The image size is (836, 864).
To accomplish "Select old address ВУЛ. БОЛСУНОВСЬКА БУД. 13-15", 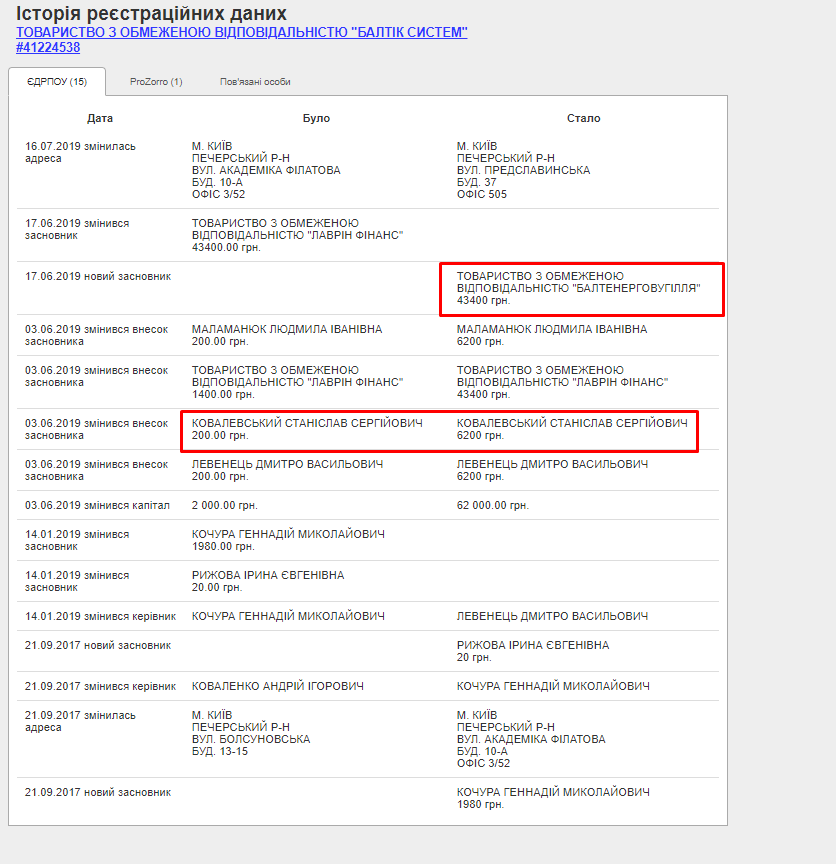I will tap(251, 745).
